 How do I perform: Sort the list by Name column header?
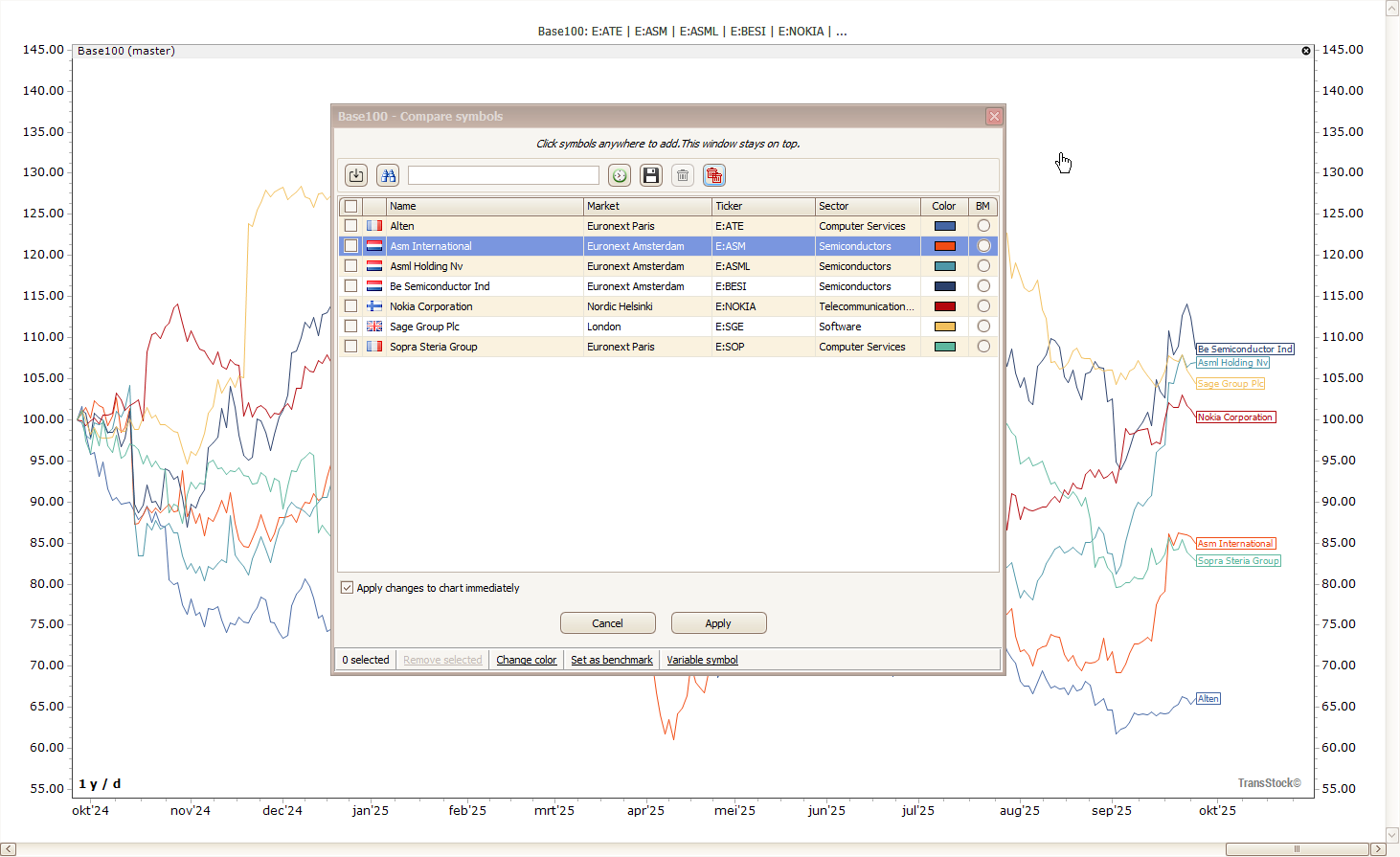click(485, 206)
